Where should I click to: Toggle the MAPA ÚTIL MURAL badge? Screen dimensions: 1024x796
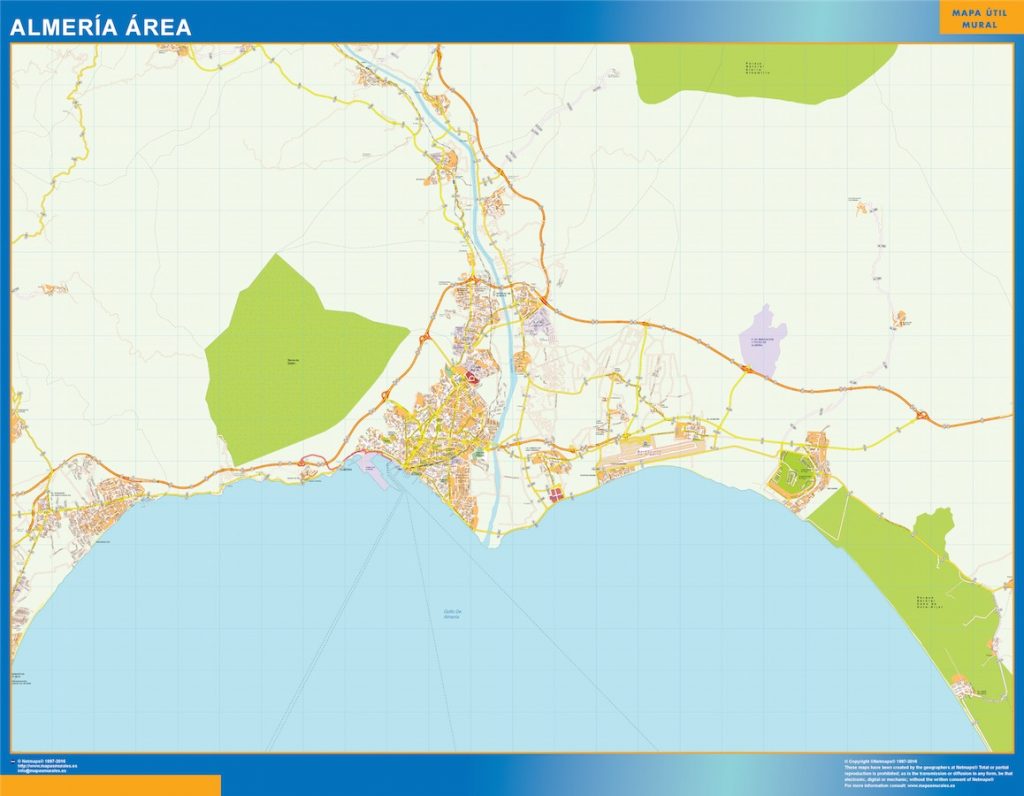tap(977, 17)
